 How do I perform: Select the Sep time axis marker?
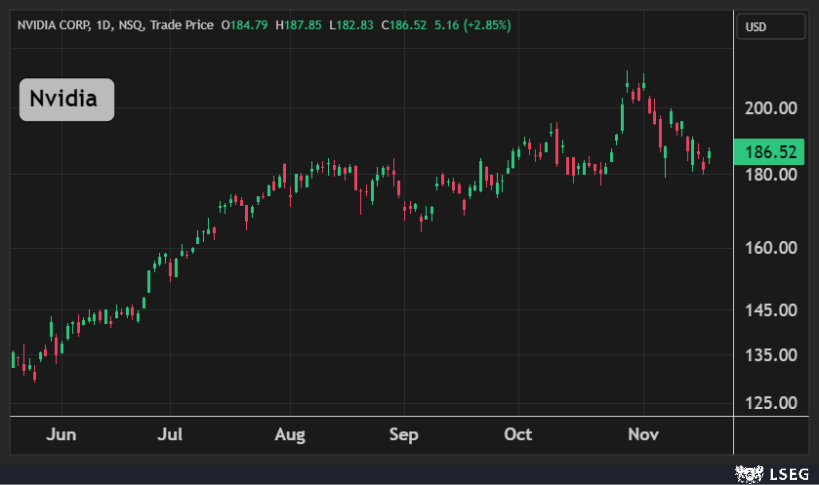click(403, 435)
